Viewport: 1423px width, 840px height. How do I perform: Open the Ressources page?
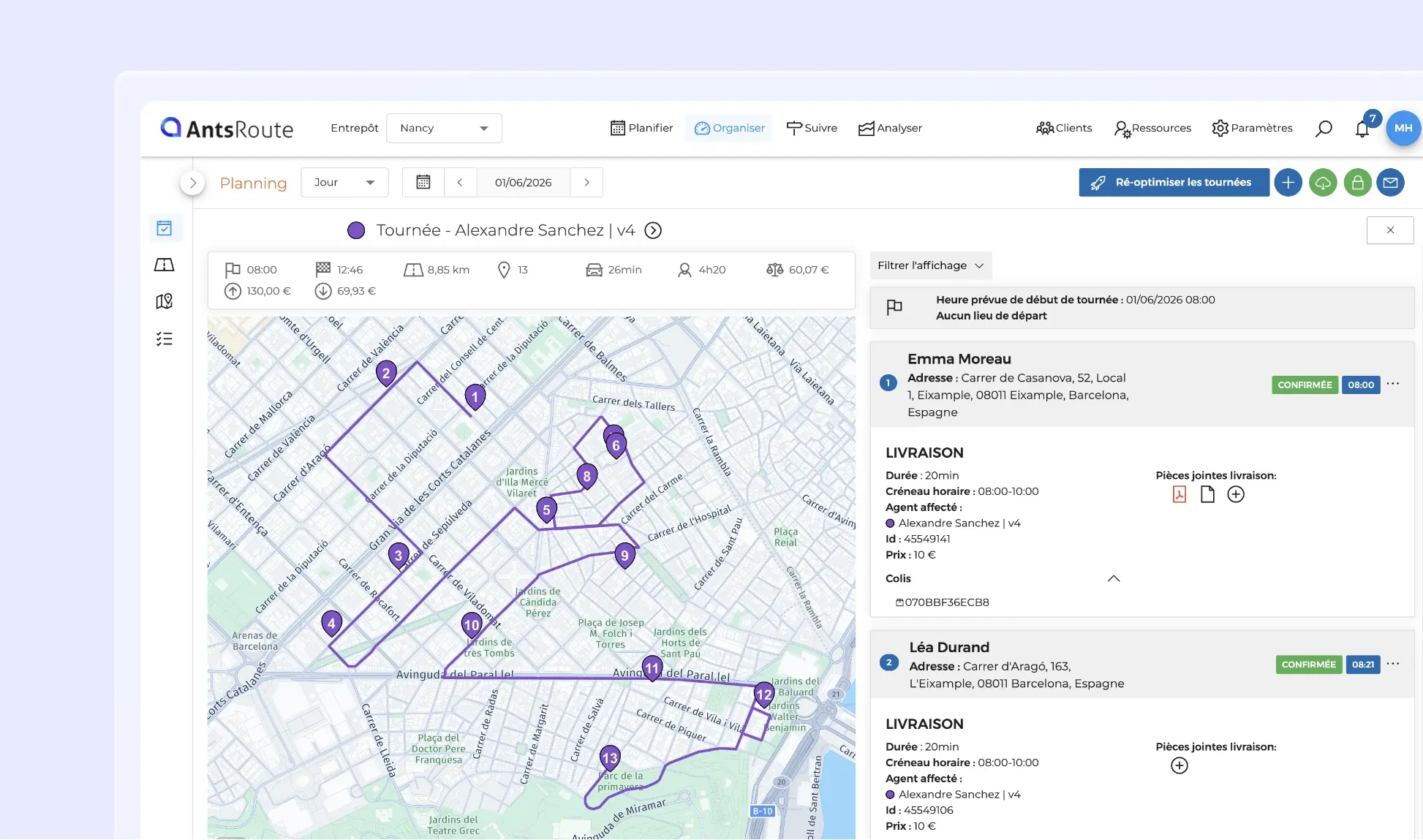coord(1152,128)
